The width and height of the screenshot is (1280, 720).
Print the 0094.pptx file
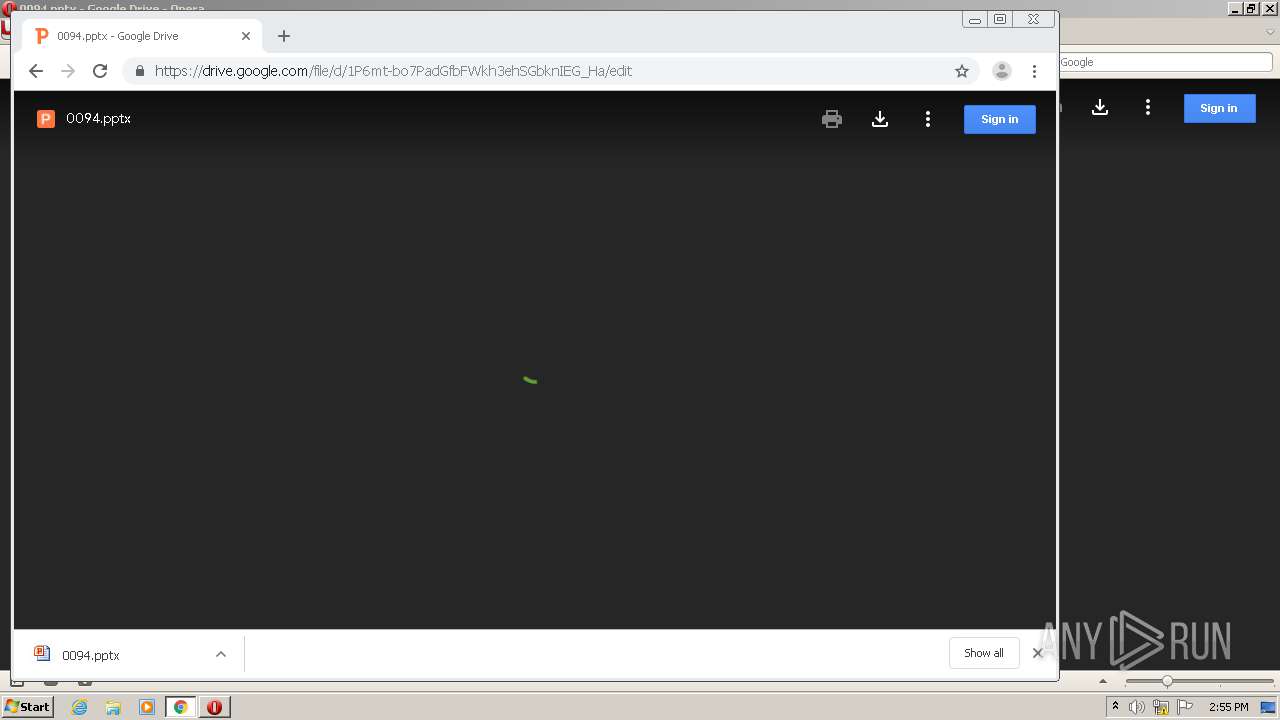832,119
